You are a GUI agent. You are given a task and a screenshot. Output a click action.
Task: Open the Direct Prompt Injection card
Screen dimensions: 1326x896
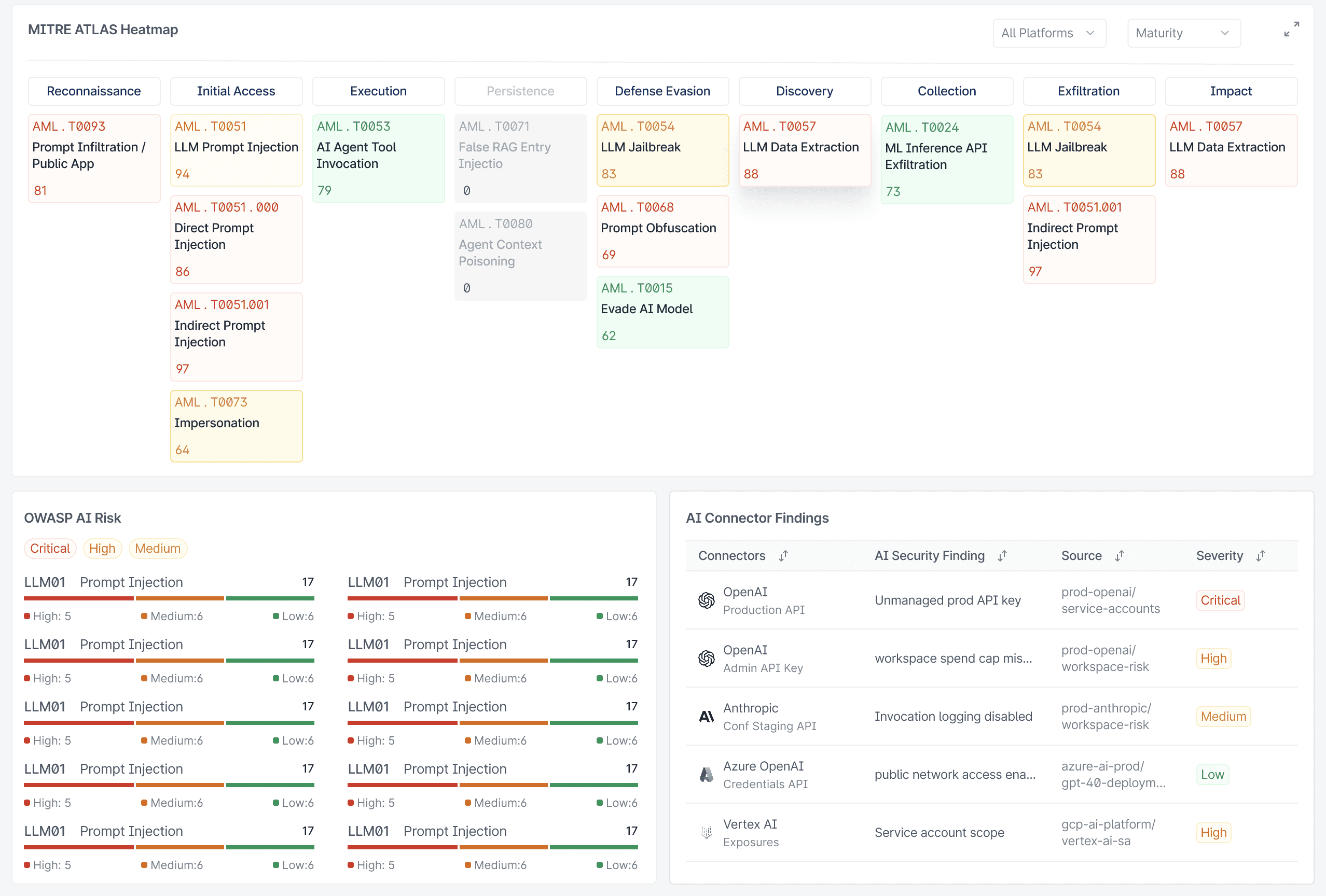pyautogui.click(x=236, y=240)
